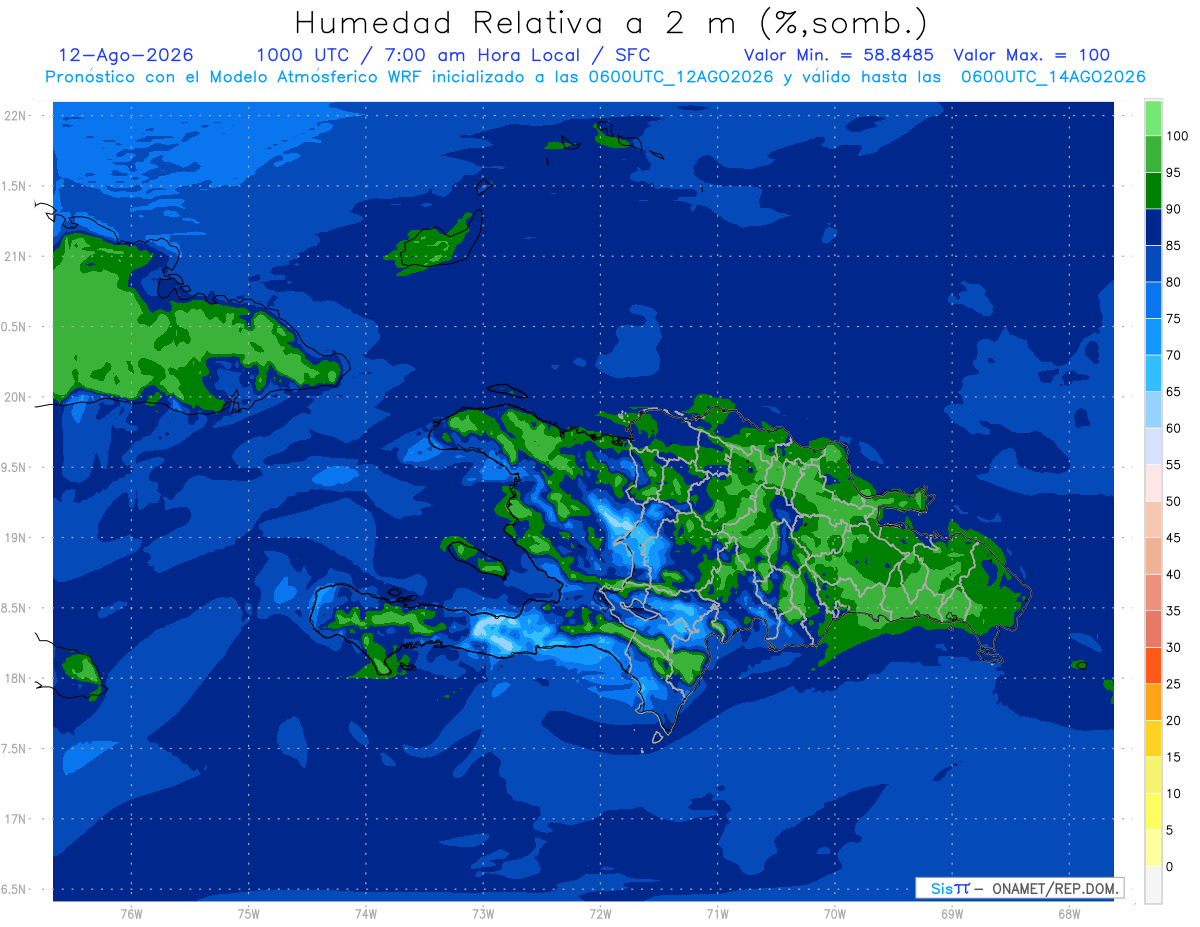
Task: Click the legend value "50"
Action: [1173, 501]
